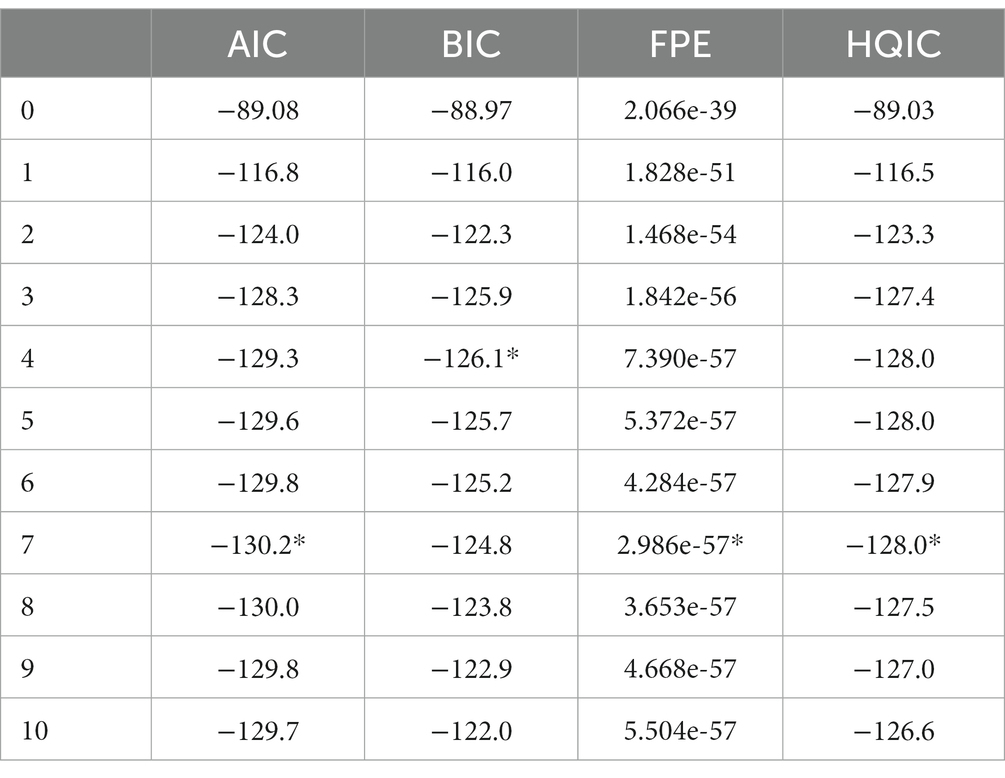Click the starred HQIC value −128.0*

pos(893,545)
